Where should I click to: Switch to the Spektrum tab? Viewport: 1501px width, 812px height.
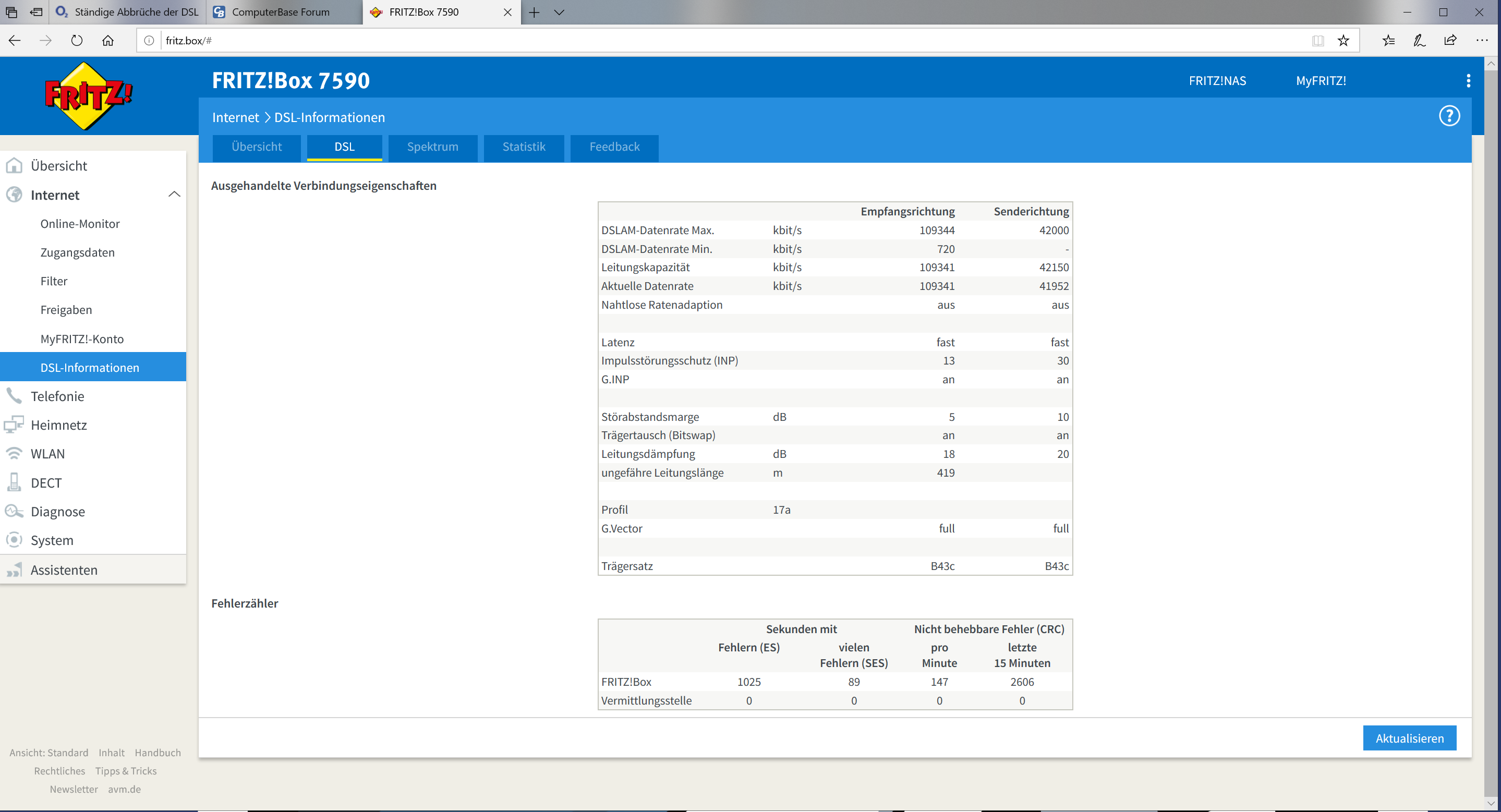tap(432, 147)
